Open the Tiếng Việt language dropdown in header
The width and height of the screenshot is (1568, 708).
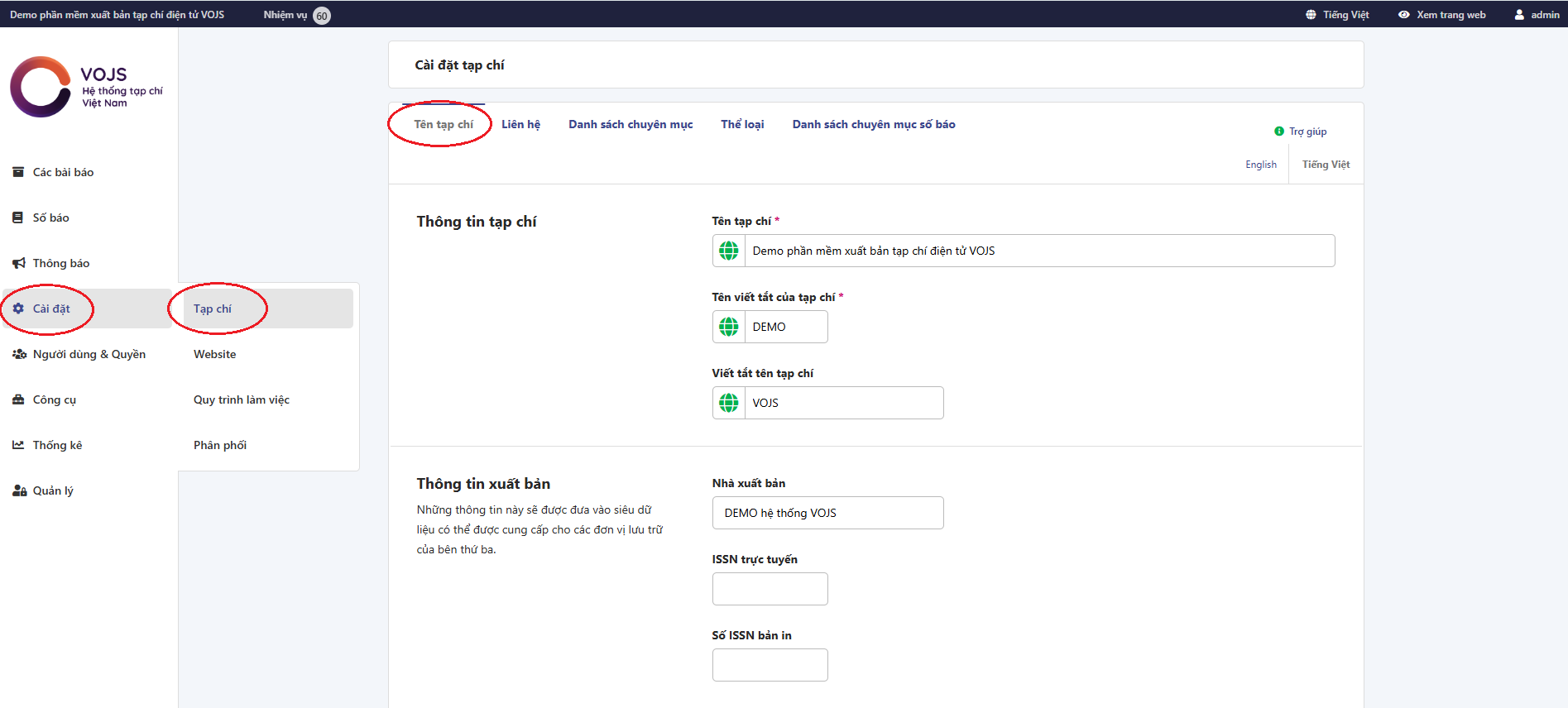pyautogui.click(x=1337, y=15)
